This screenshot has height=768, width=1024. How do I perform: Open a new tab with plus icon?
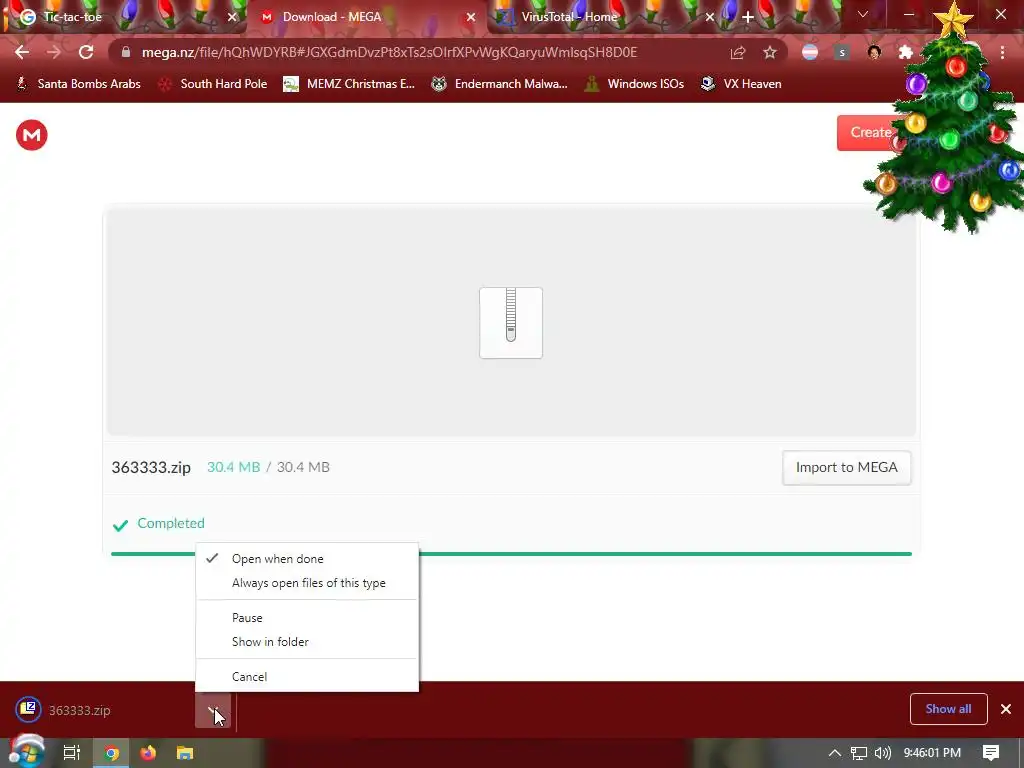[x=748, y=17]
